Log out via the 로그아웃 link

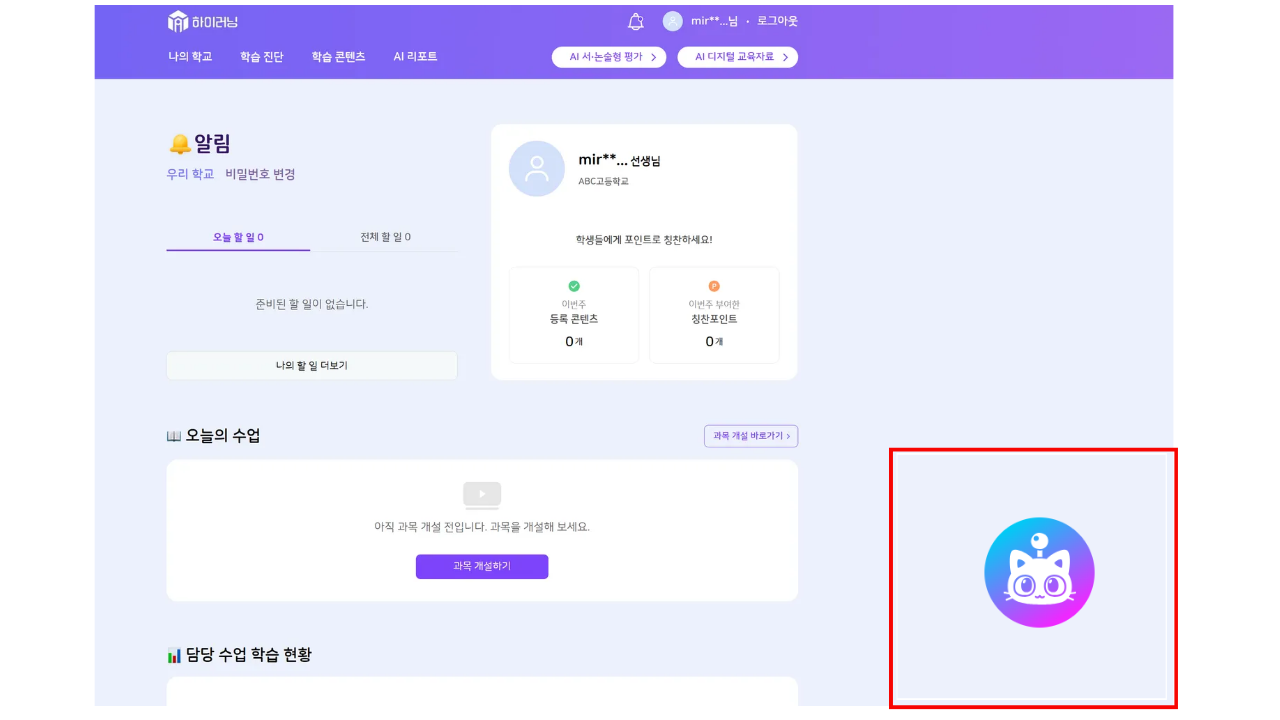click(x=776, y=21)
